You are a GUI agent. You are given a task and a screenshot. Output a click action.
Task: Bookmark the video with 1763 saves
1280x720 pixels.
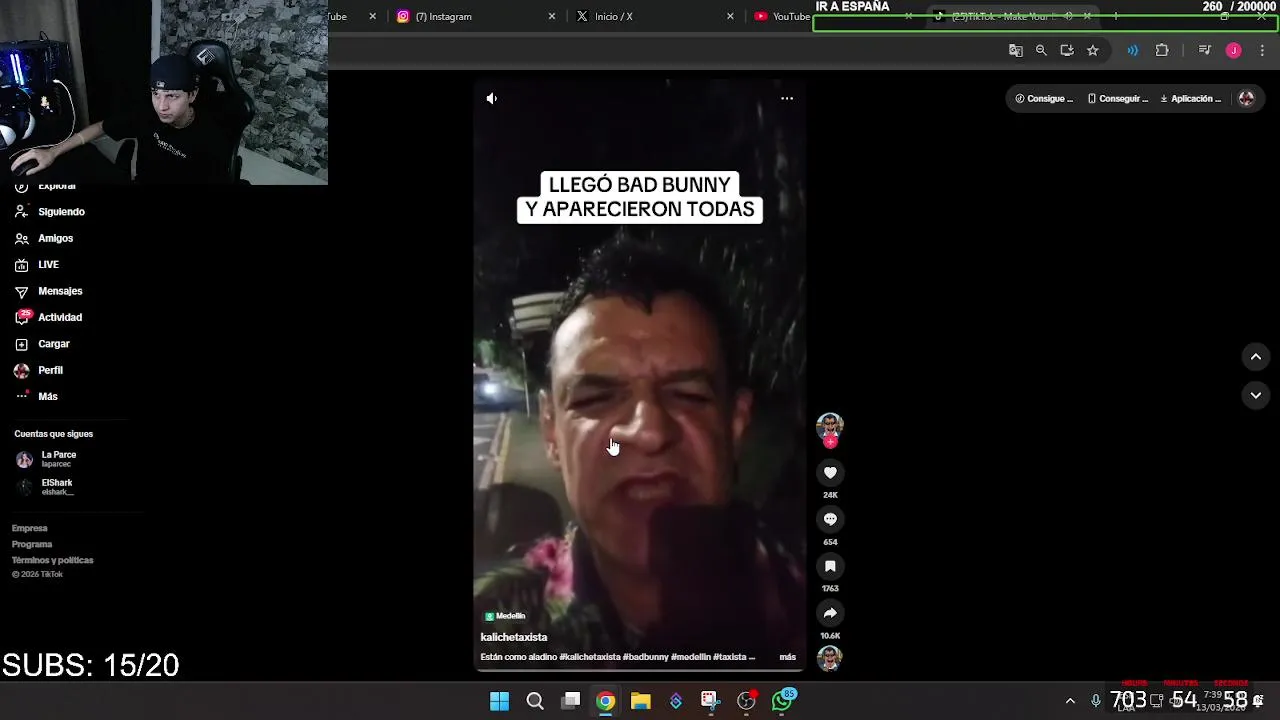[x=830, y=566]
